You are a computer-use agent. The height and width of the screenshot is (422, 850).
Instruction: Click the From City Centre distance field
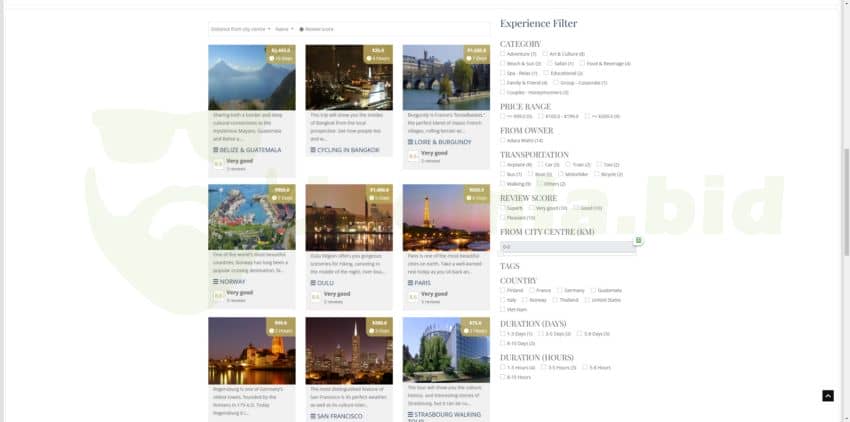[x=566, y=246]
